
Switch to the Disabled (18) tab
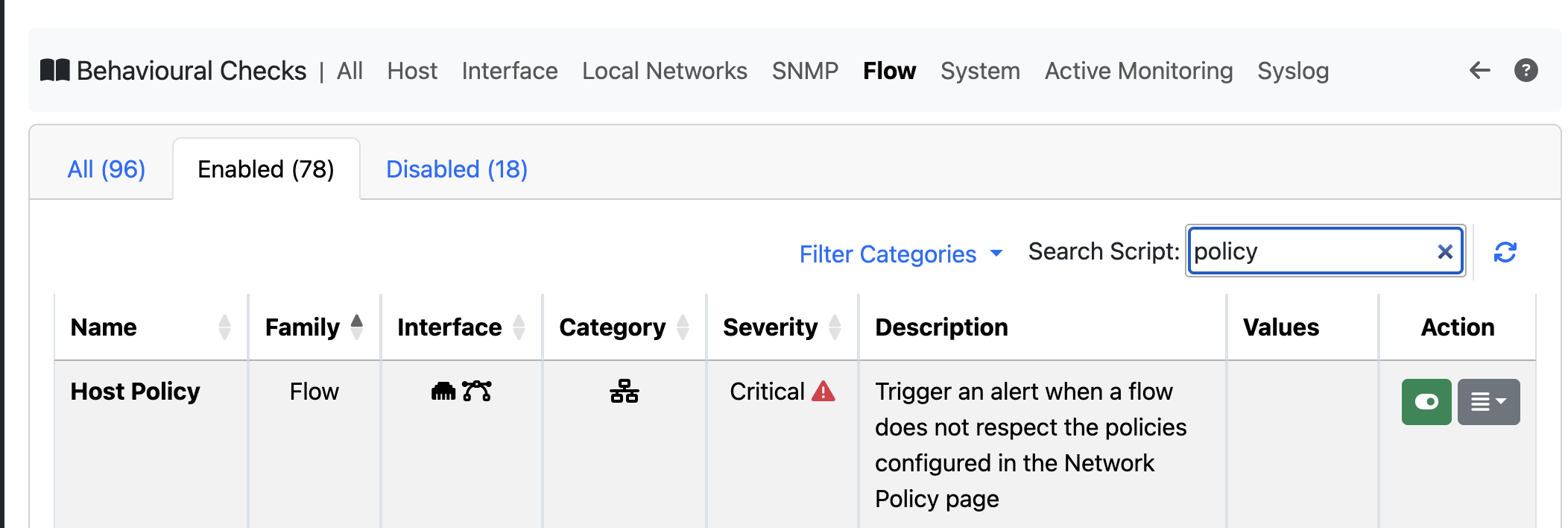pos(457,169)
